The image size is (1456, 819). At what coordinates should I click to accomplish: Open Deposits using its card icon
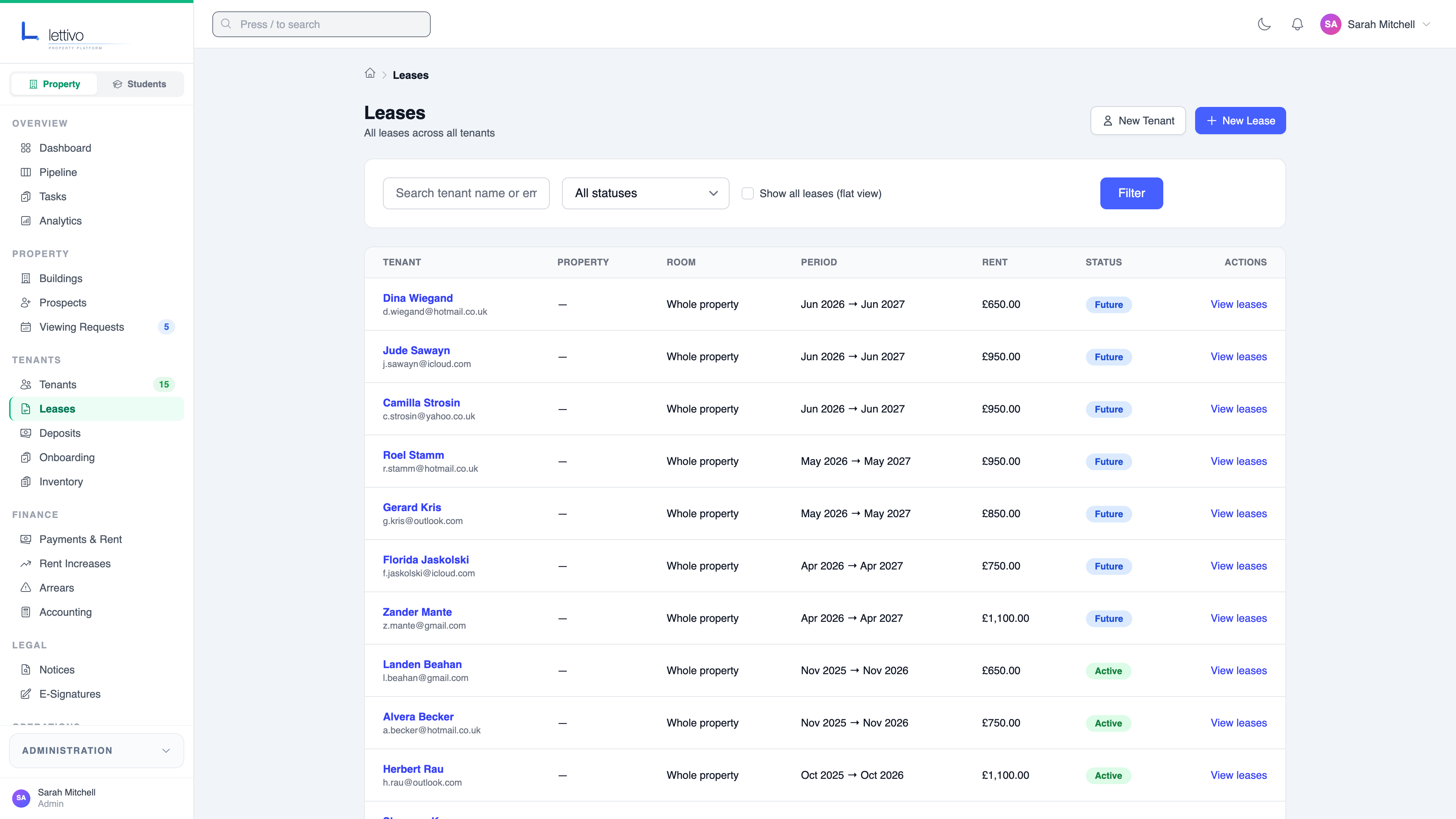click(x=26, y=433)
